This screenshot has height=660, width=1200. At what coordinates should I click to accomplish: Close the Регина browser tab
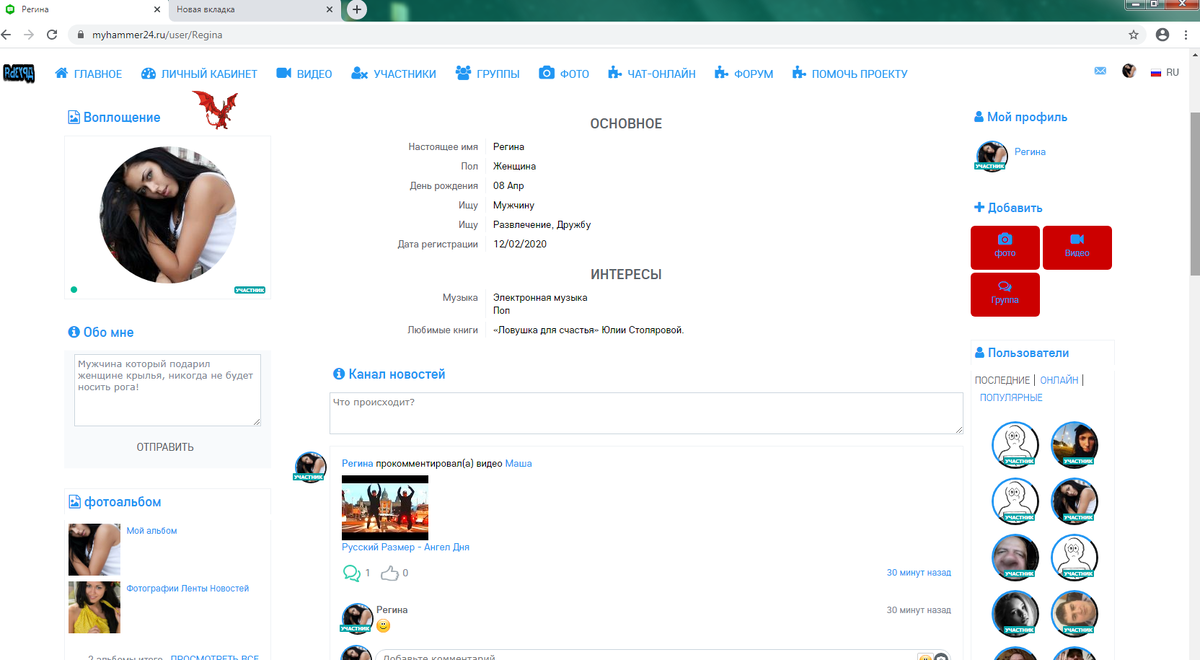click(x=157, y=9)
